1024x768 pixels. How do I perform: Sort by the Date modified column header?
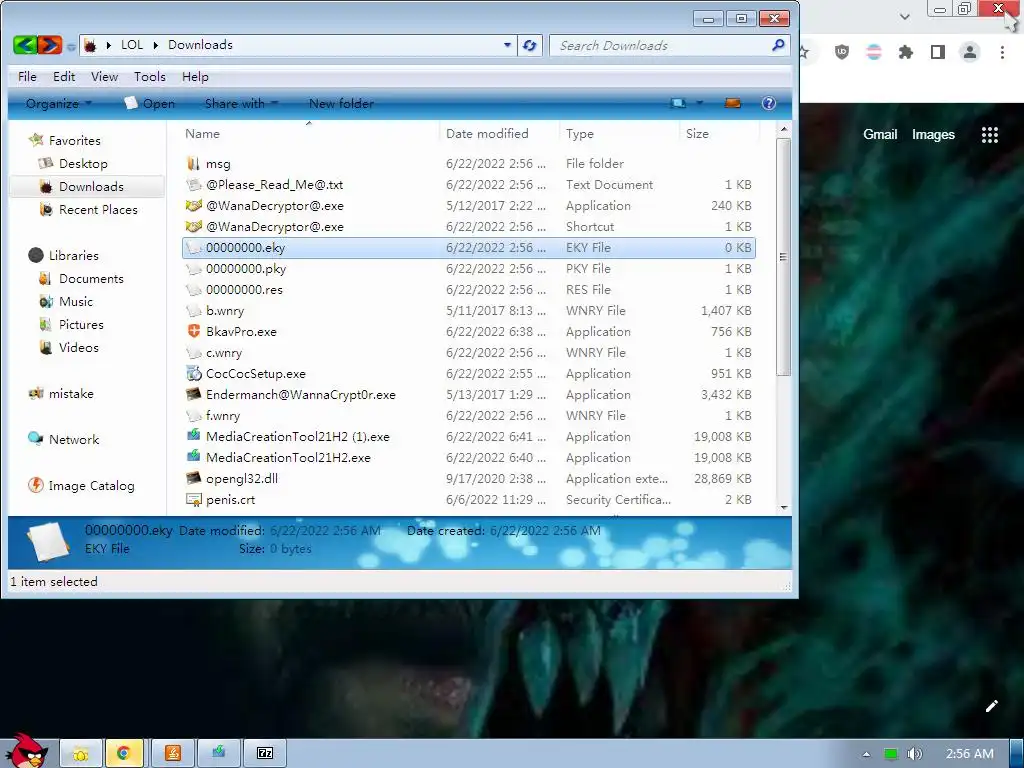(499, 133)
